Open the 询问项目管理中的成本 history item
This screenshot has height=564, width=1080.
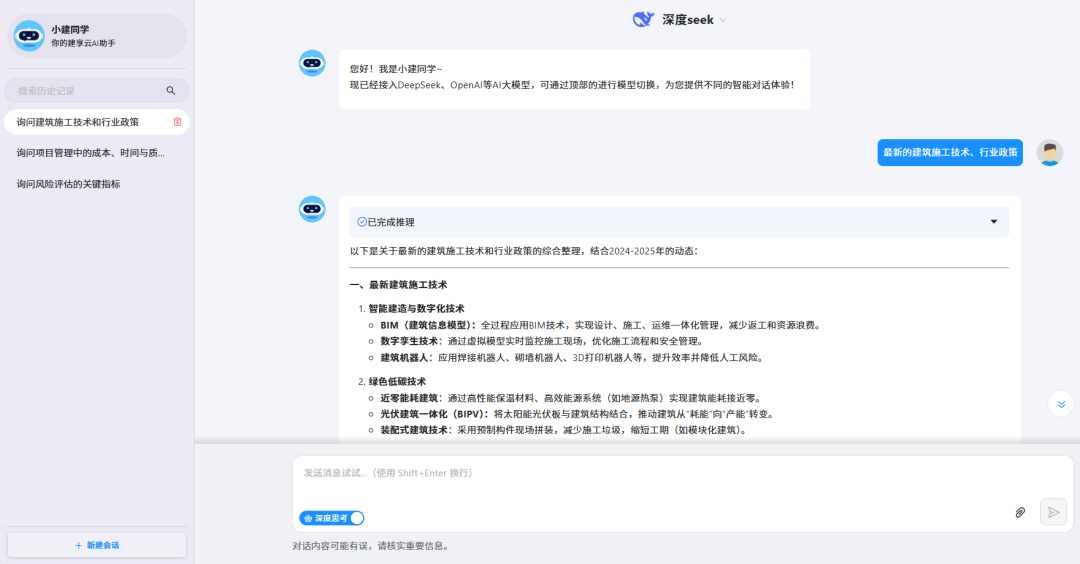click(90, 153)
